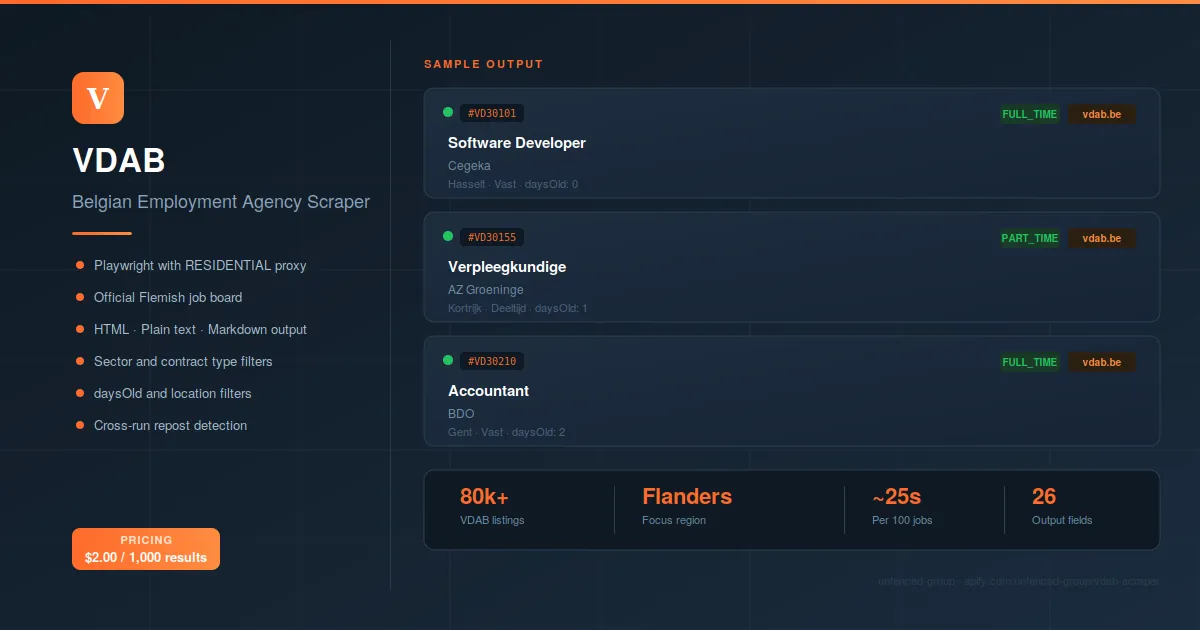Click the FULL_TIME badge on Software Developer
Viewport: 1200px width, 630px height.
click(x=1029, y=114)
